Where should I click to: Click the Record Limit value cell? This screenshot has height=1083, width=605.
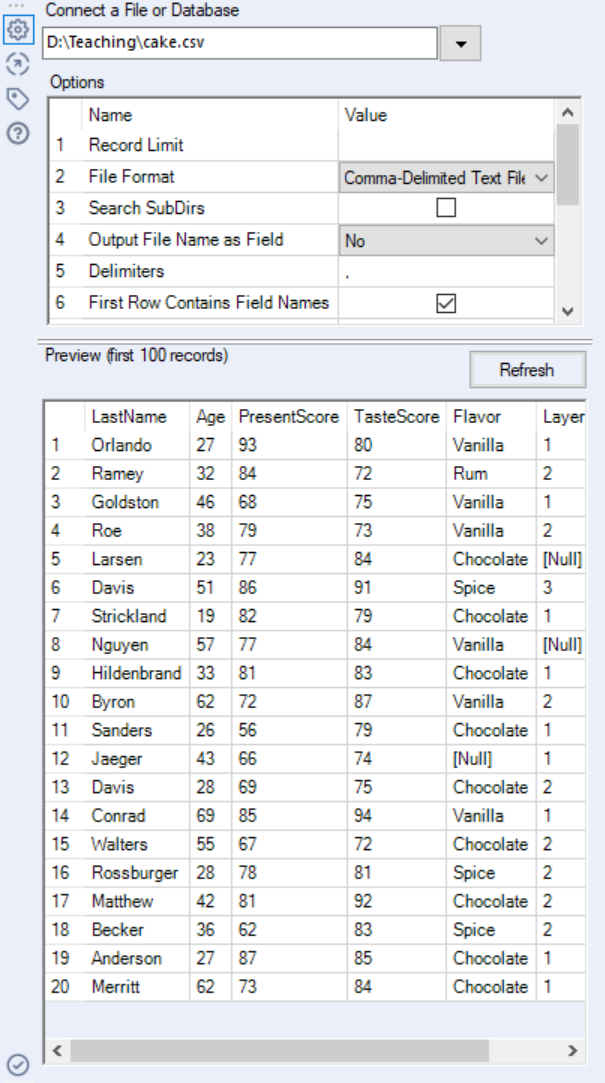pos(445,145)
